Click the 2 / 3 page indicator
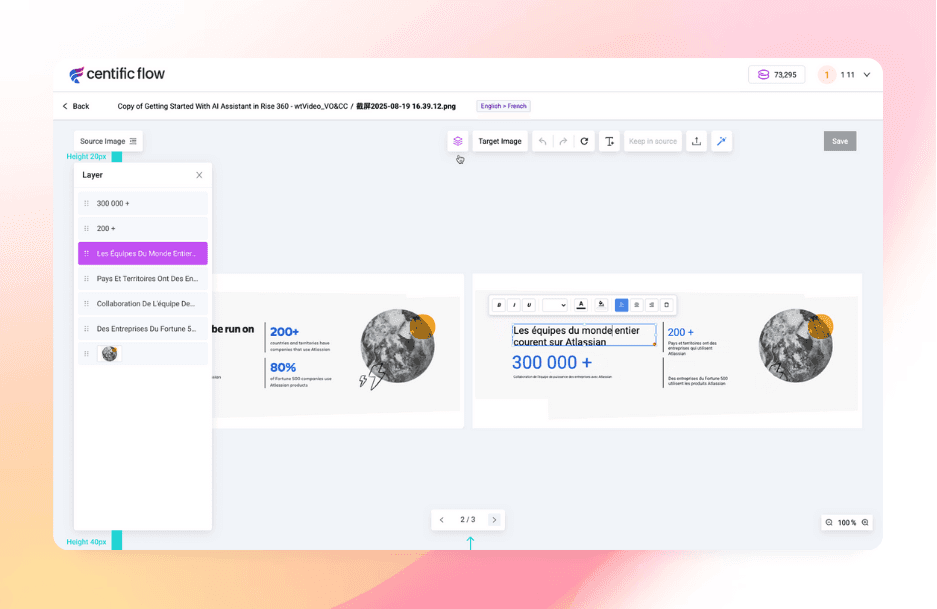The image size is (937, 609). tap(468, 520)
